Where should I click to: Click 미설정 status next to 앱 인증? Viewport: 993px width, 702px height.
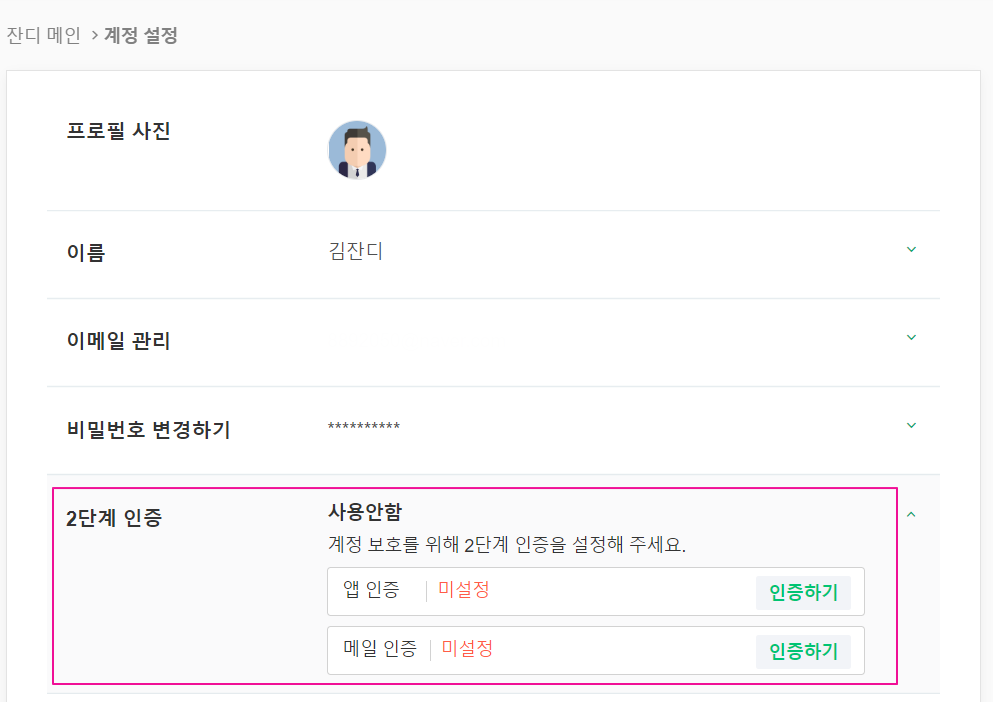(464, 590)
